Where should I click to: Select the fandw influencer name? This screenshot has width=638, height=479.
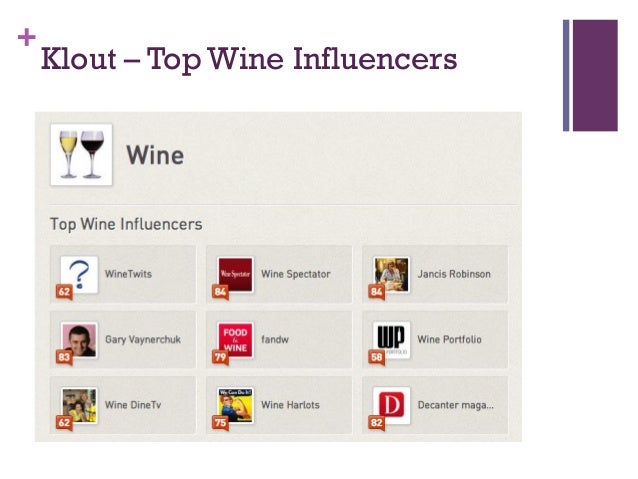[276, 340]
